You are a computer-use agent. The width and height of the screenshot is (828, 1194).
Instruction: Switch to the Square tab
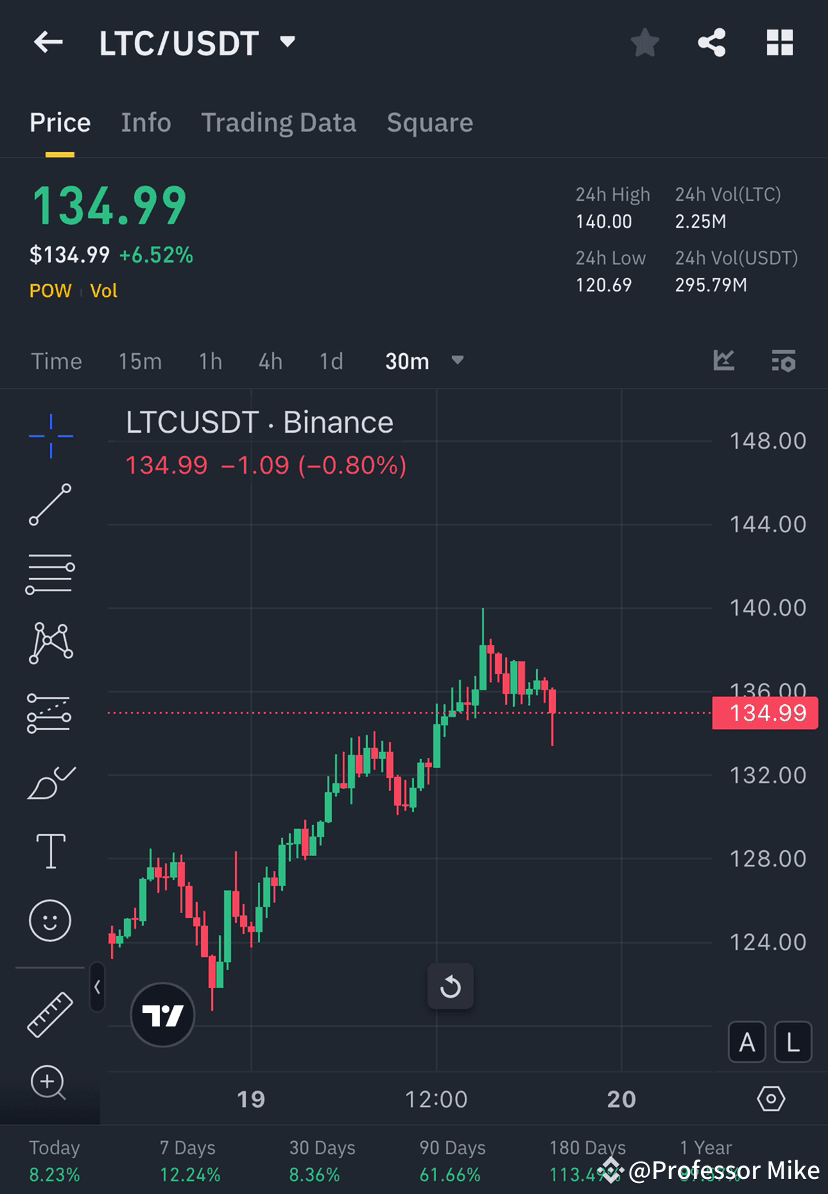tap(429, 122)
